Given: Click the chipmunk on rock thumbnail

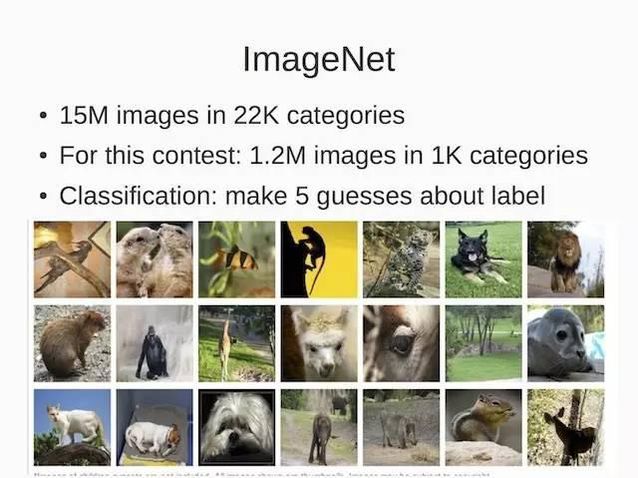Looking at the screenshot, I should [x=483, y=428].
